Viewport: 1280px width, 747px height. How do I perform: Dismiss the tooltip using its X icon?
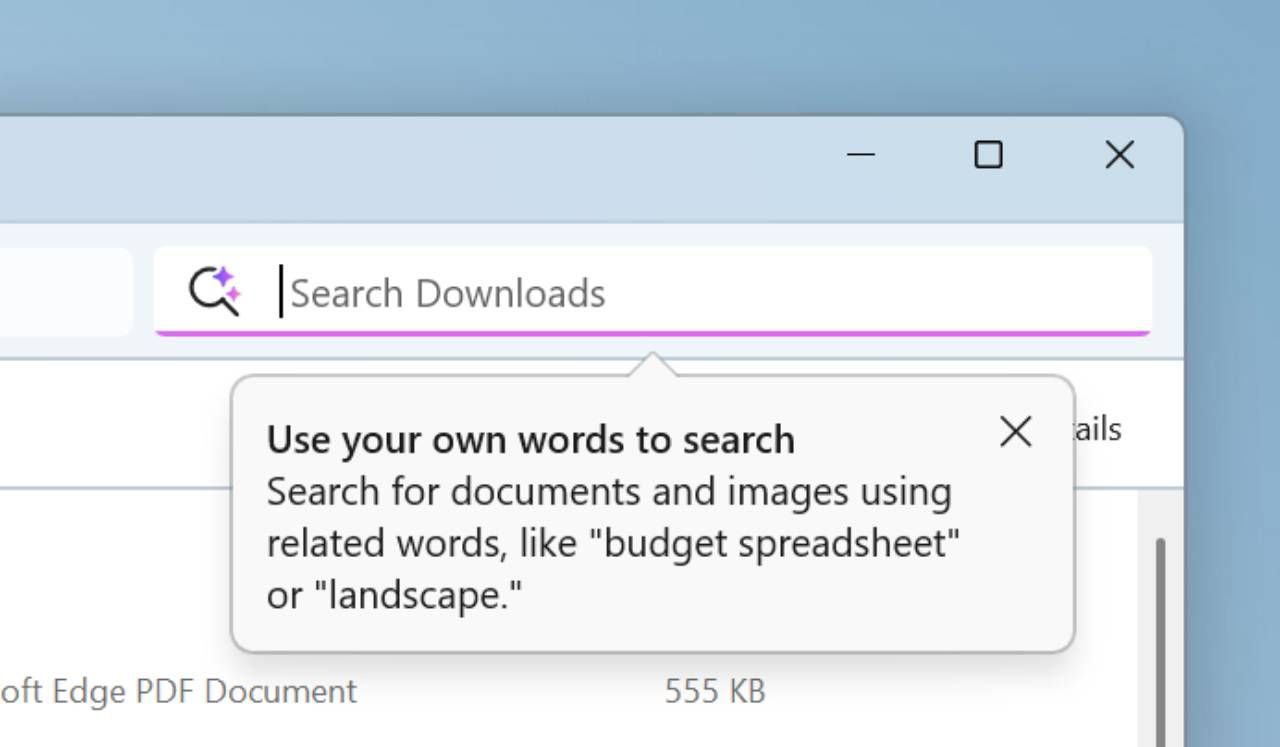coord(1015,431)
